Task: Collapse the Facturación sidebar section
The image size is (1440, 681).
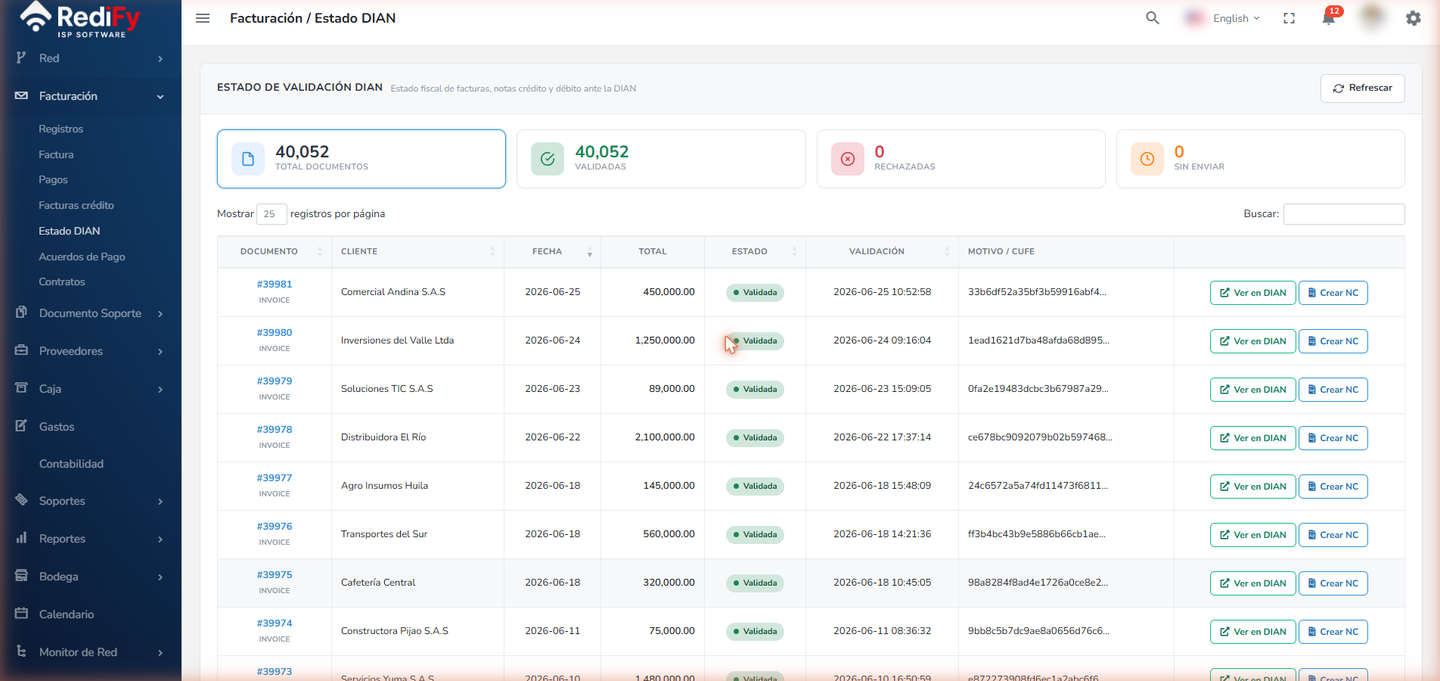Action: click(90, 96)
